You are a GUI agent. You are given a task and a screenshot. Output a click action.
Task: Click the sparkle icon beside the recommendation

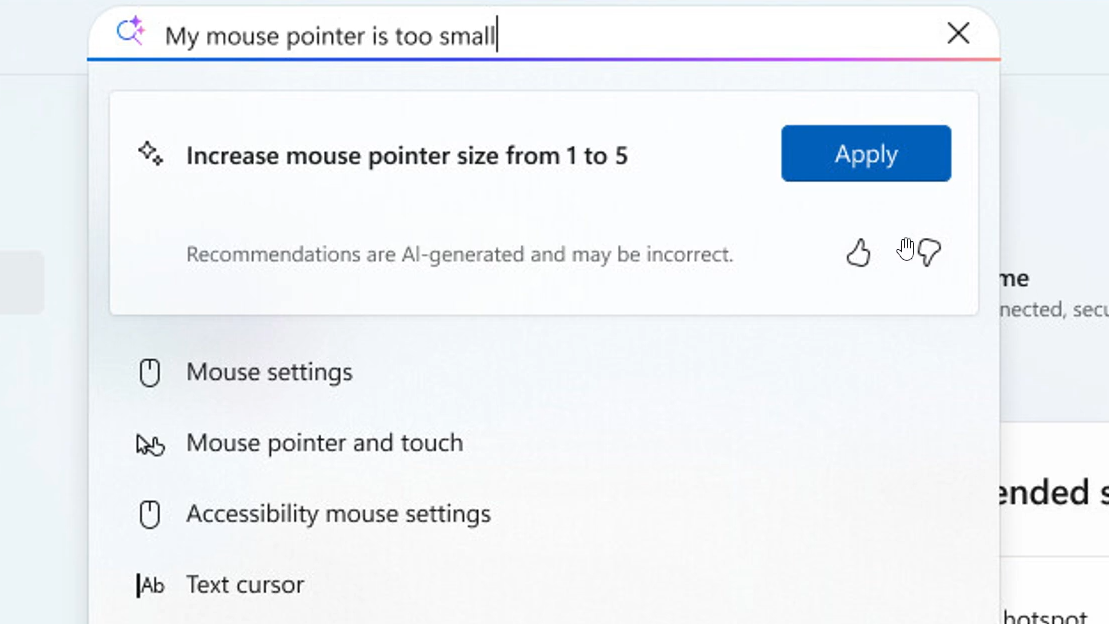coord(150,154)
